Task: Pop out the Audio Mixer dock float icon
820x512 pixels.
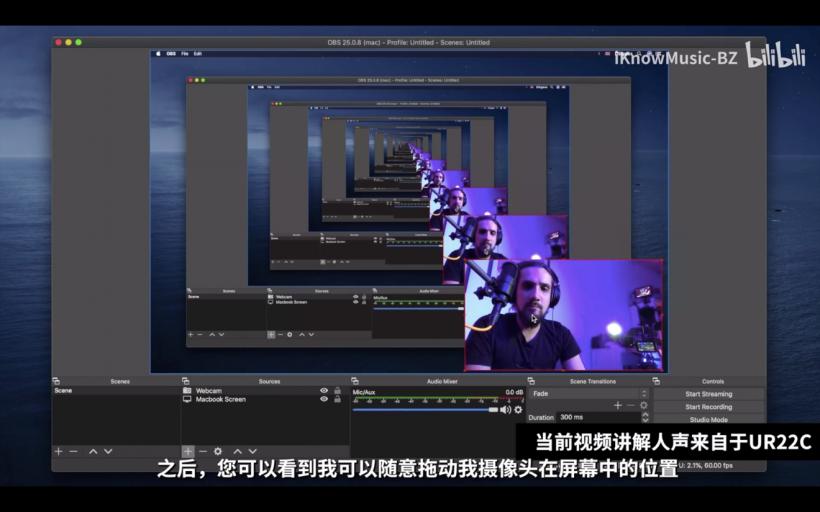Action: tap(355, 381)
